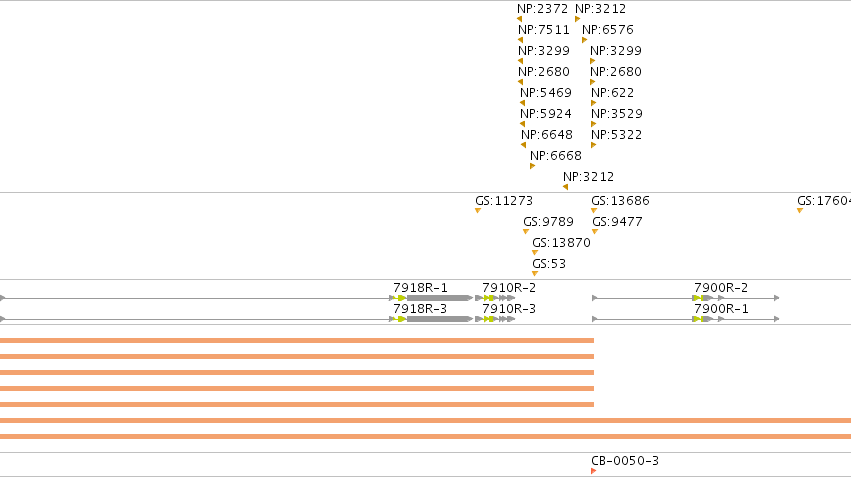The height and width of the screenshot is (477, 851).
Task: Click the right-pointing NP:3299 marker
Action: tap(593, 61)
